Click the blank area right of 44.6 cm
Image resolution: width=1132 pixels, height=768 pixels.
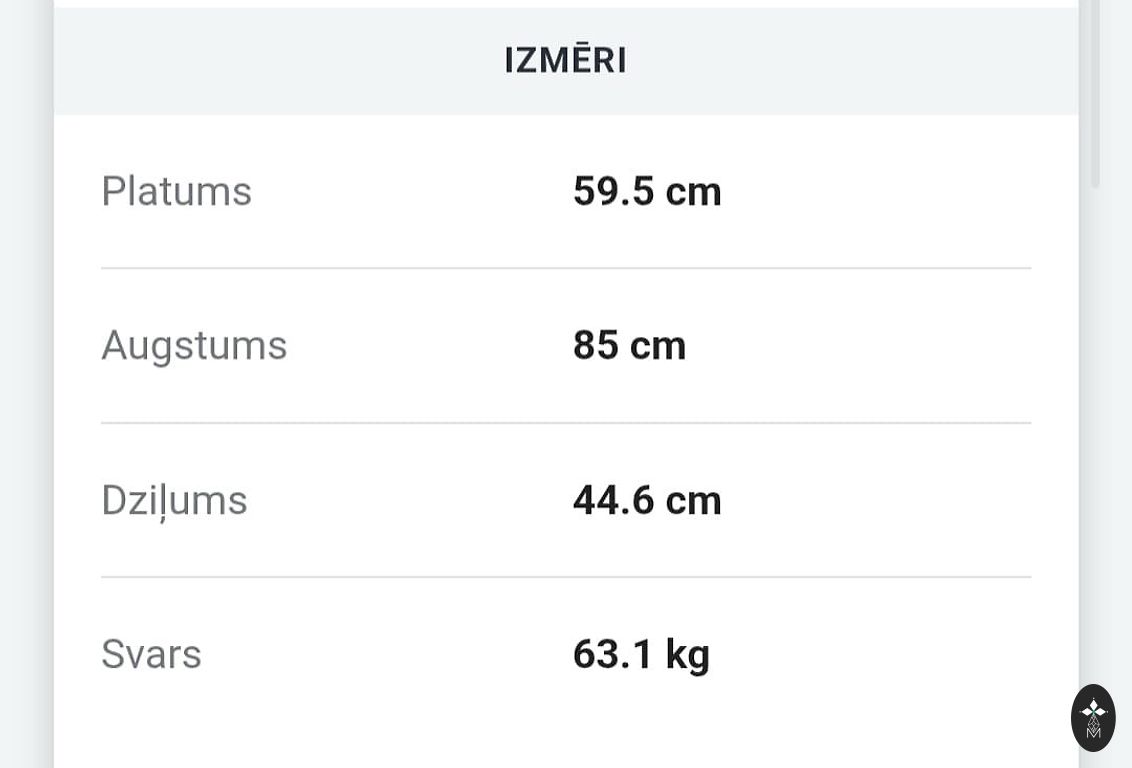tap(880, 500)
